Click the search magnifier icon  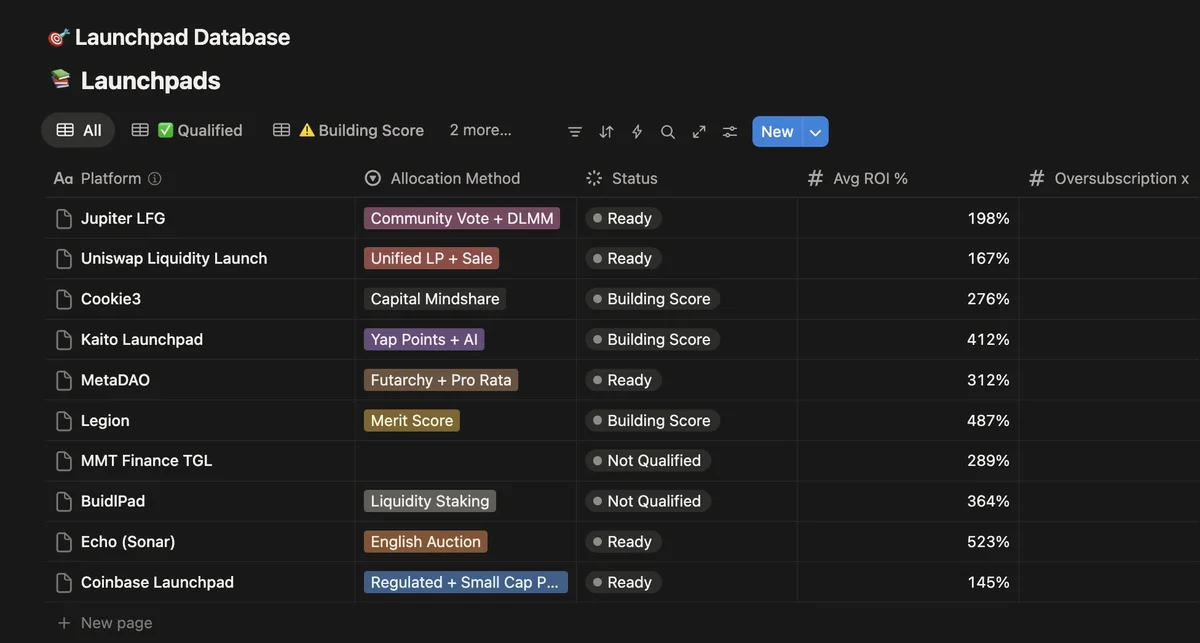coord(668,132)
